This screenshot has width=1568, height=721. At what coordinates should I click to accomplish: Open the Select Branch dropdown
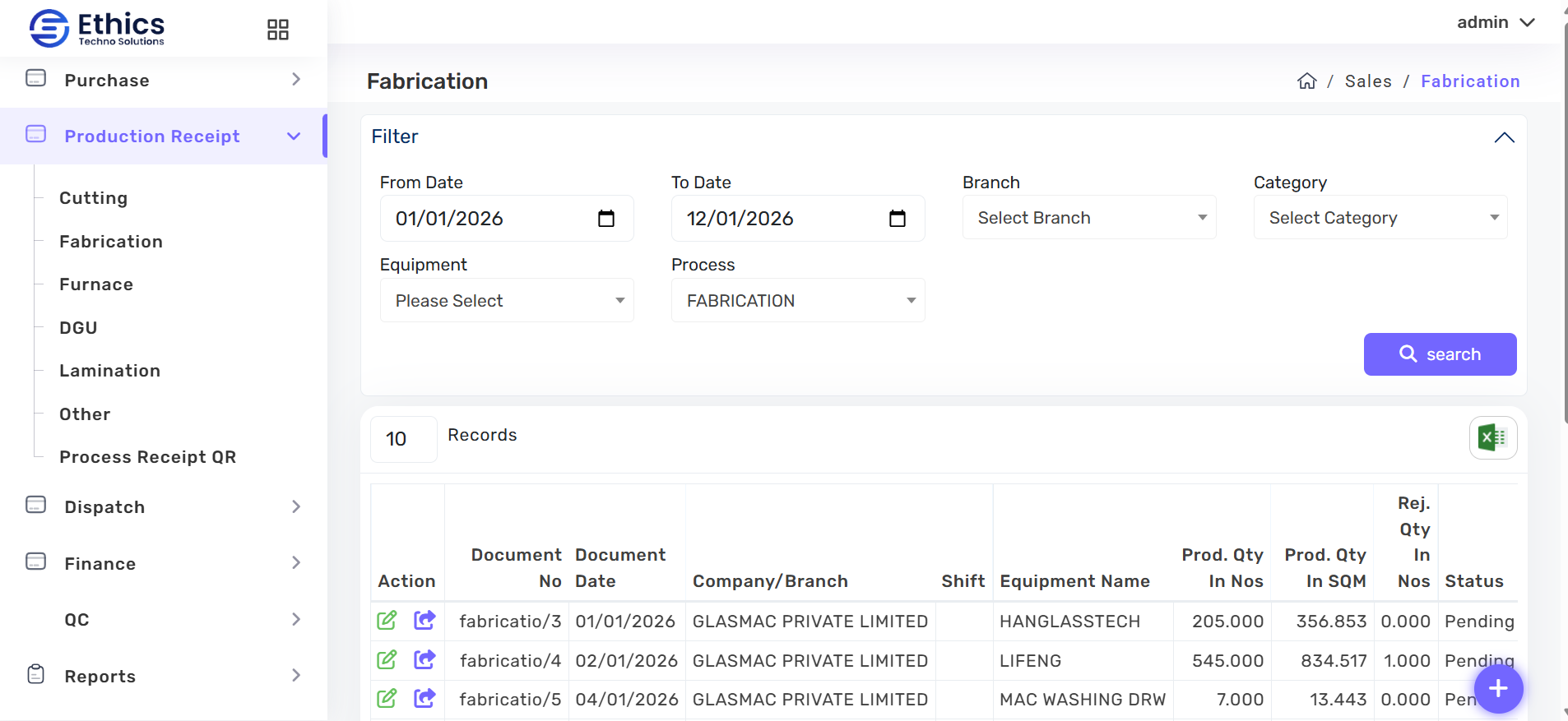[x=1088, y=218]
